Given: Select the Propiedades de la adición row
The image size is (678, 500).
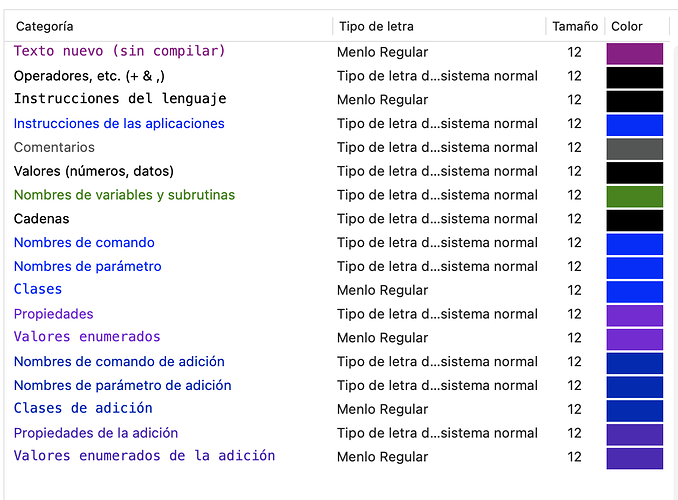Looking at the screenshot, I should [x=96, y=433].
